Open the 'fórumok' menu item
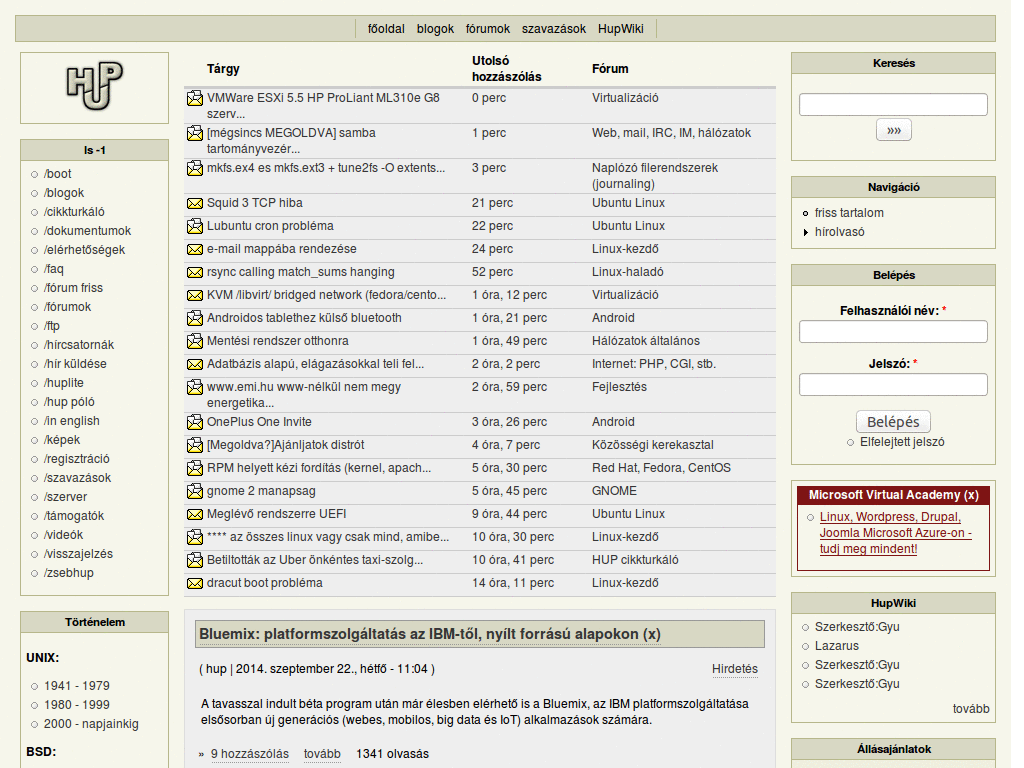Viewport: 1024px width, 768px height. [x=487, y=28]
